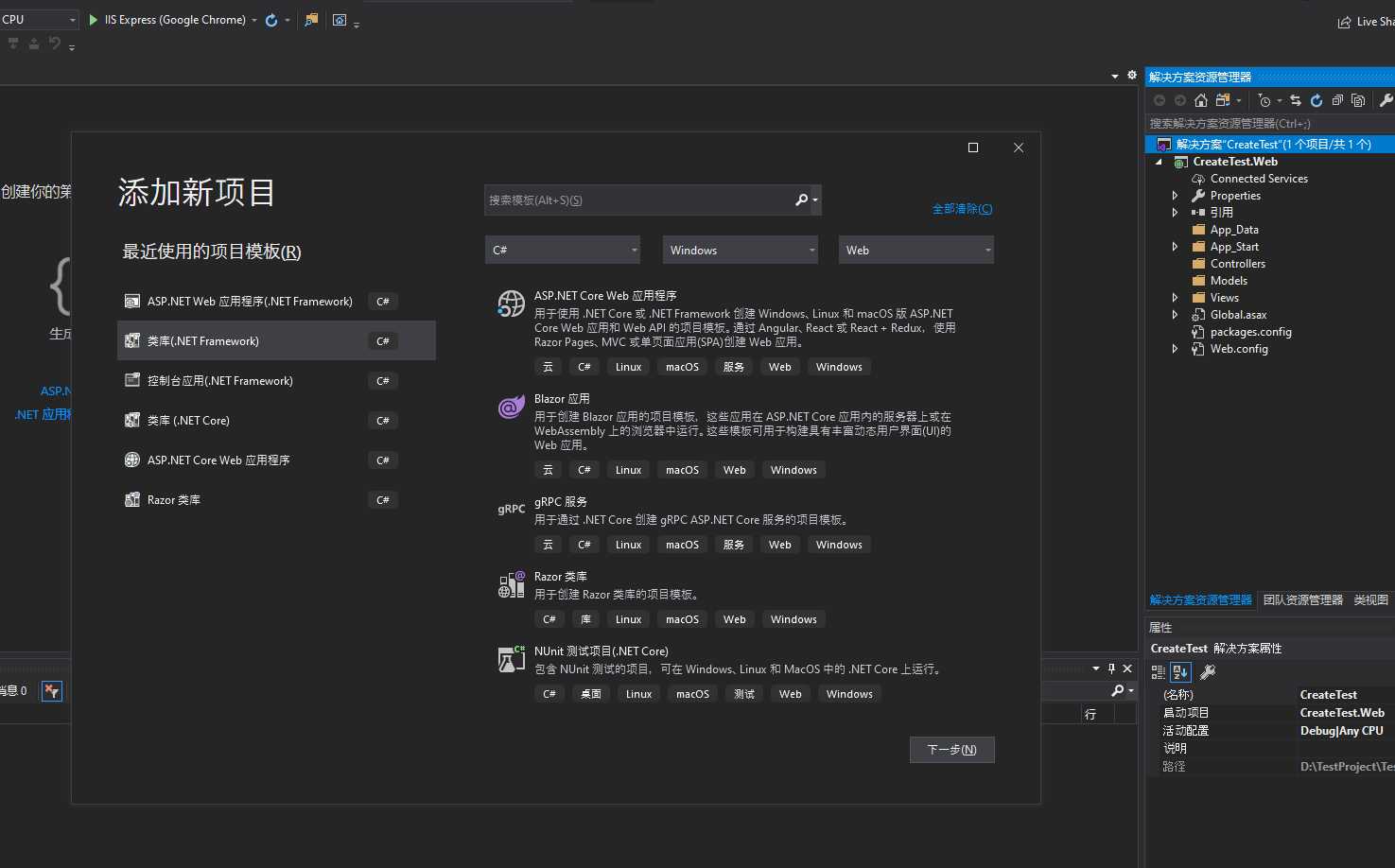Viewport: 1395px width, 868px height.
Task: Click the NUnit test project flask icon
Action: [x=512, y=659]
